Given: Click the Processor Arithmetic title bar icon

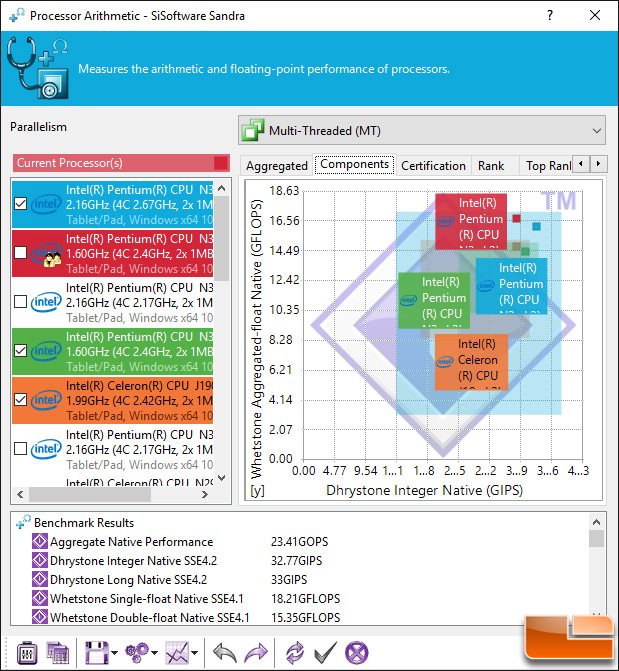Looking at the screenshot, I should tap(17, 15).
